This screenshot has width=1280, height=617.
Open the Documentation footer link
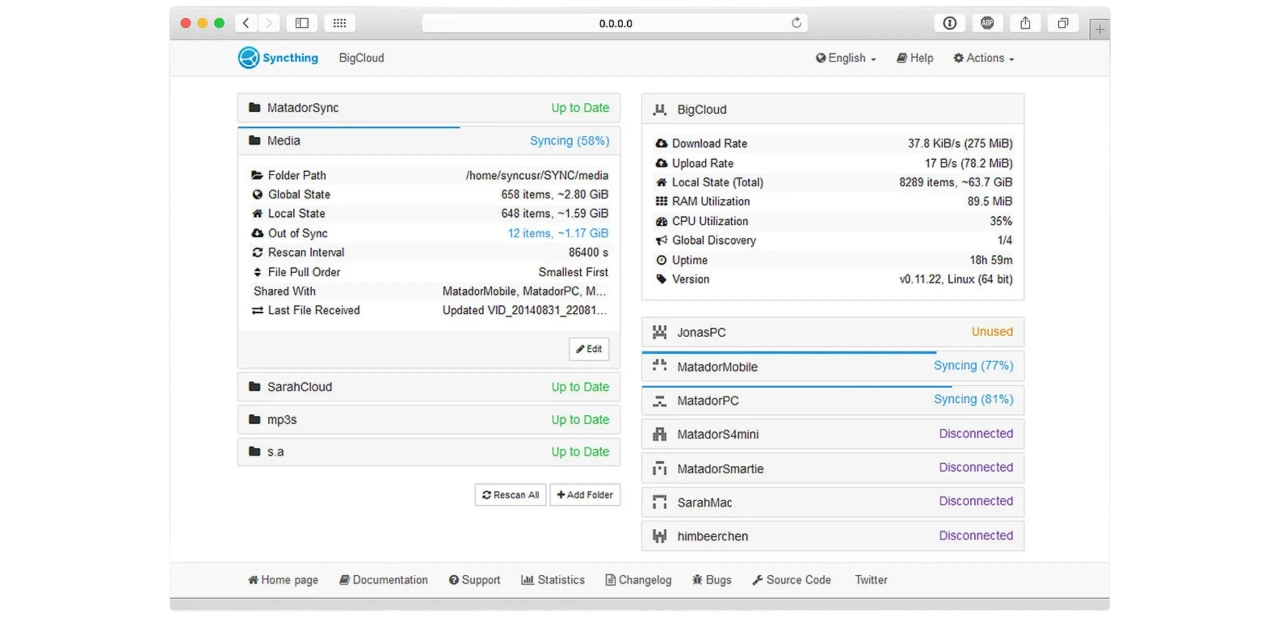tap(383, 580)
